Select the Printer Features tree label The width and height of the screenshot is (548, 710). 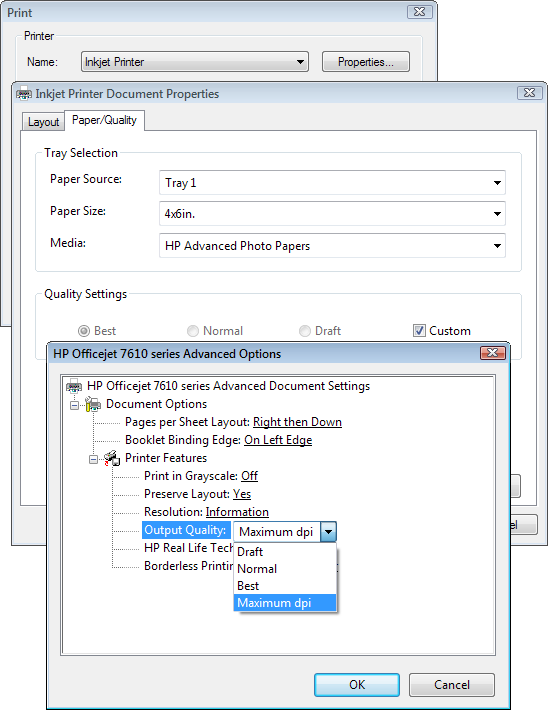click(x=166, y=458)
